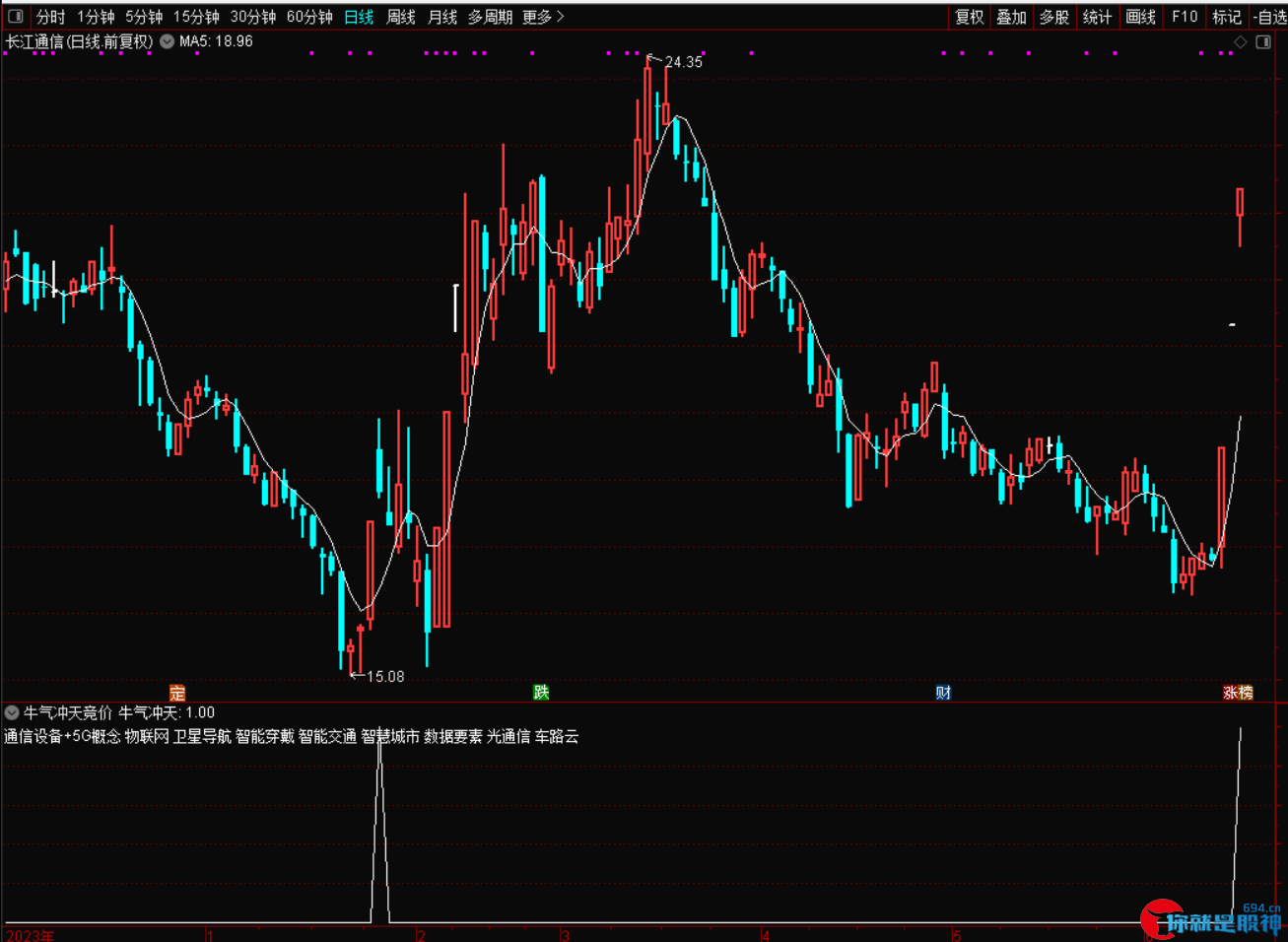Click the 标记 mark button
This screenshot has width=1288, height=942.
(x=1227, y=17)
